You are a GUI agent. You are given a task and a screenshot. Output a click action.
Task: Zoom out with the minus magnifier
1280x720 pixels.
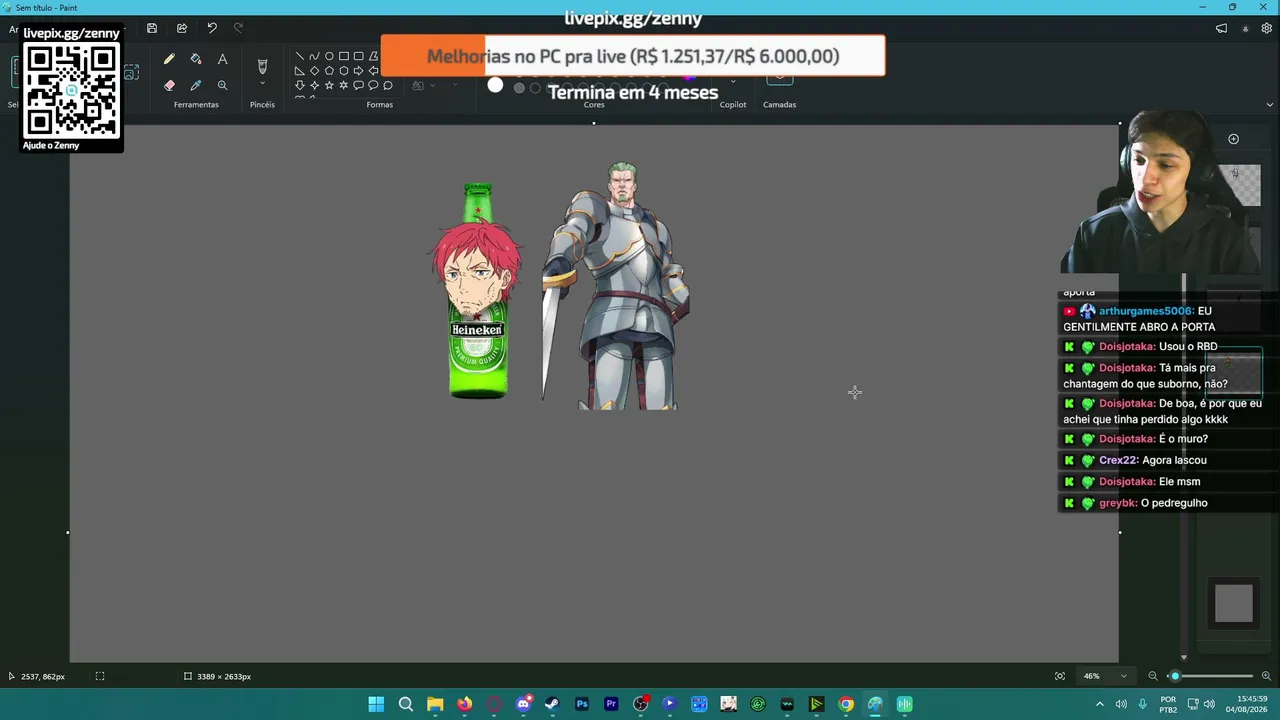coord(1153,676)
